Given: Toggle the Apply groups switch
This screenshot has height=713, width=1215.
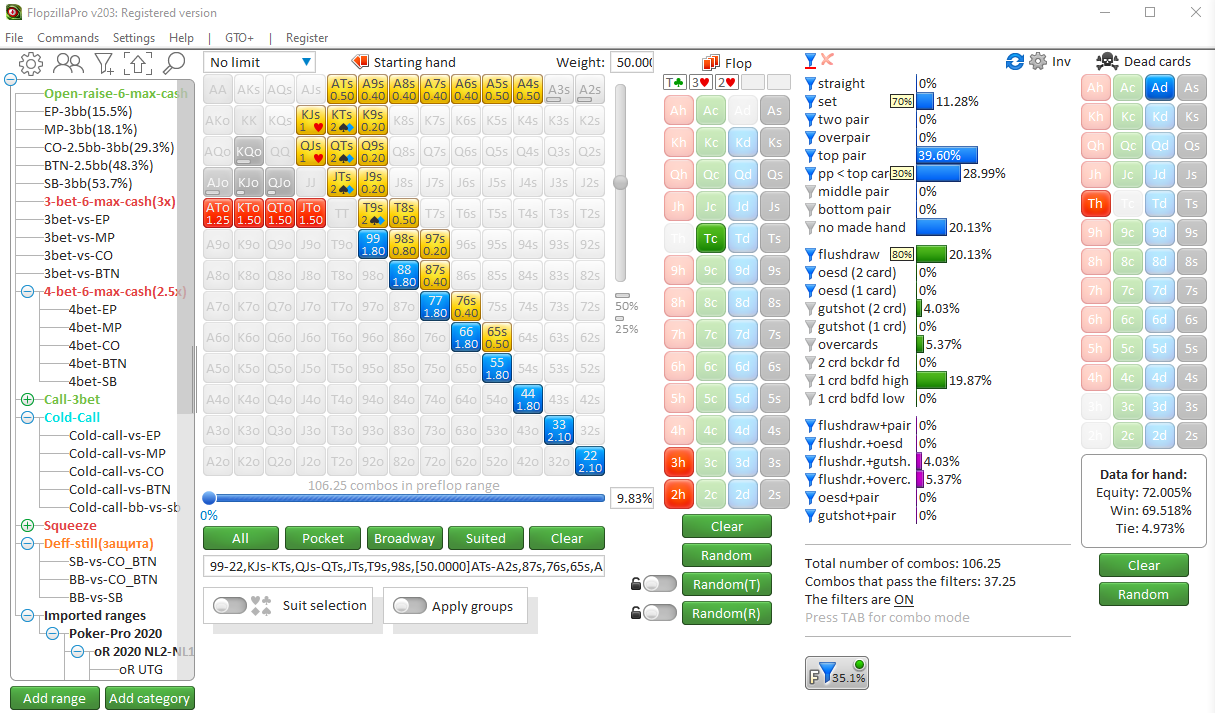Looking at the screenshot, I should tap(410, 605).
